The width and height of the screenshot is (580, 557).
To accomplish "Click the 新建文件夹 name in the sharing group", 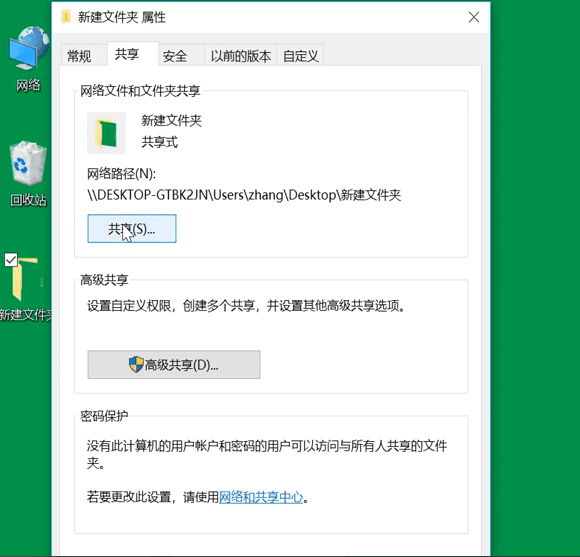I will tap(172, 121).
